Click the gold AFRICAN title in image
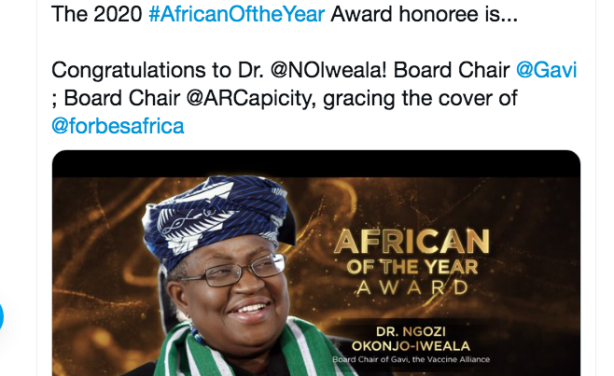The width and height of the screenshot is (614, 376). tap(412, 242)
